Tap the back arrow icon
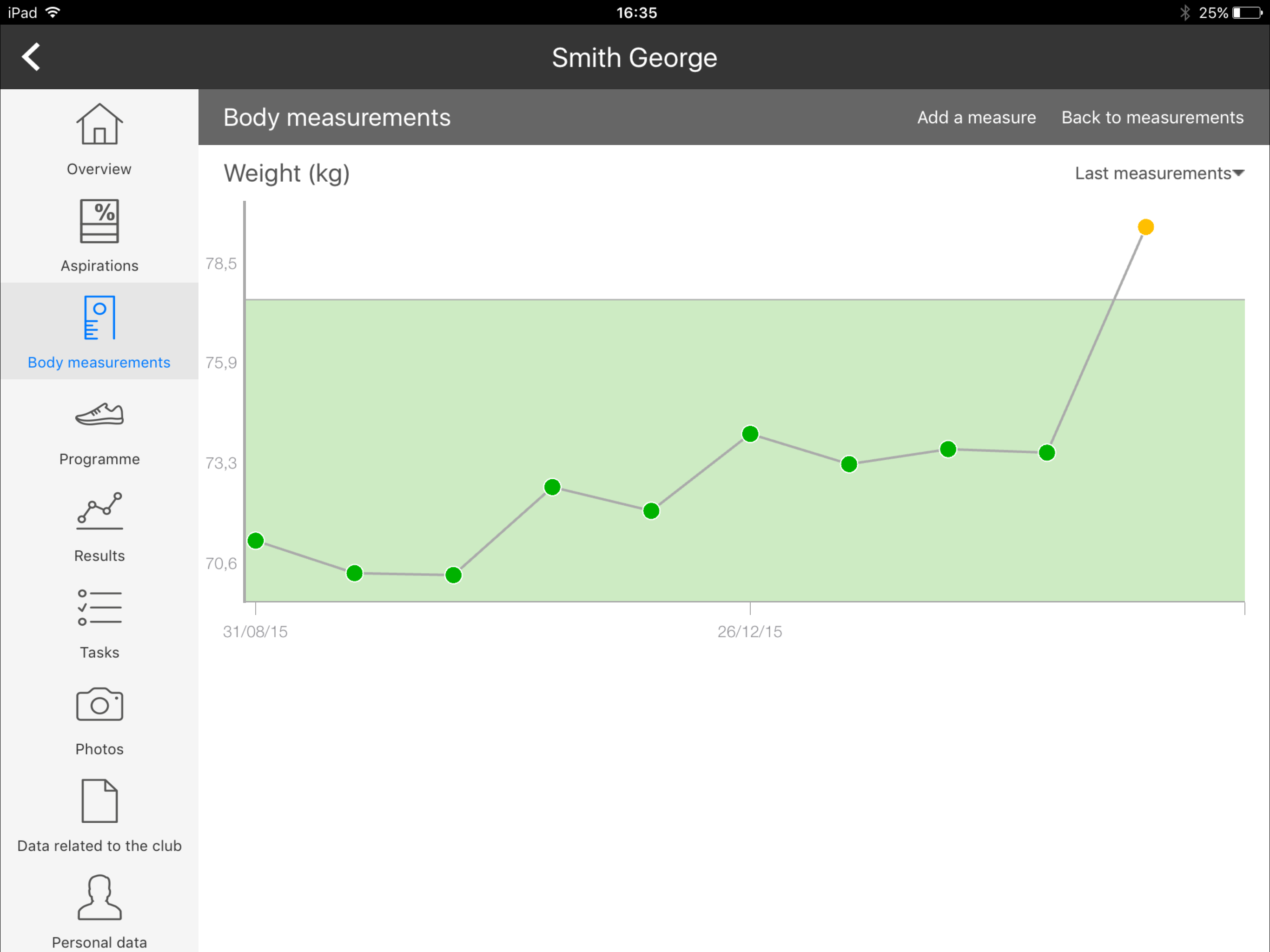Image resolution: width=1270 pixels, height=952 pixels. pos(32,57)
